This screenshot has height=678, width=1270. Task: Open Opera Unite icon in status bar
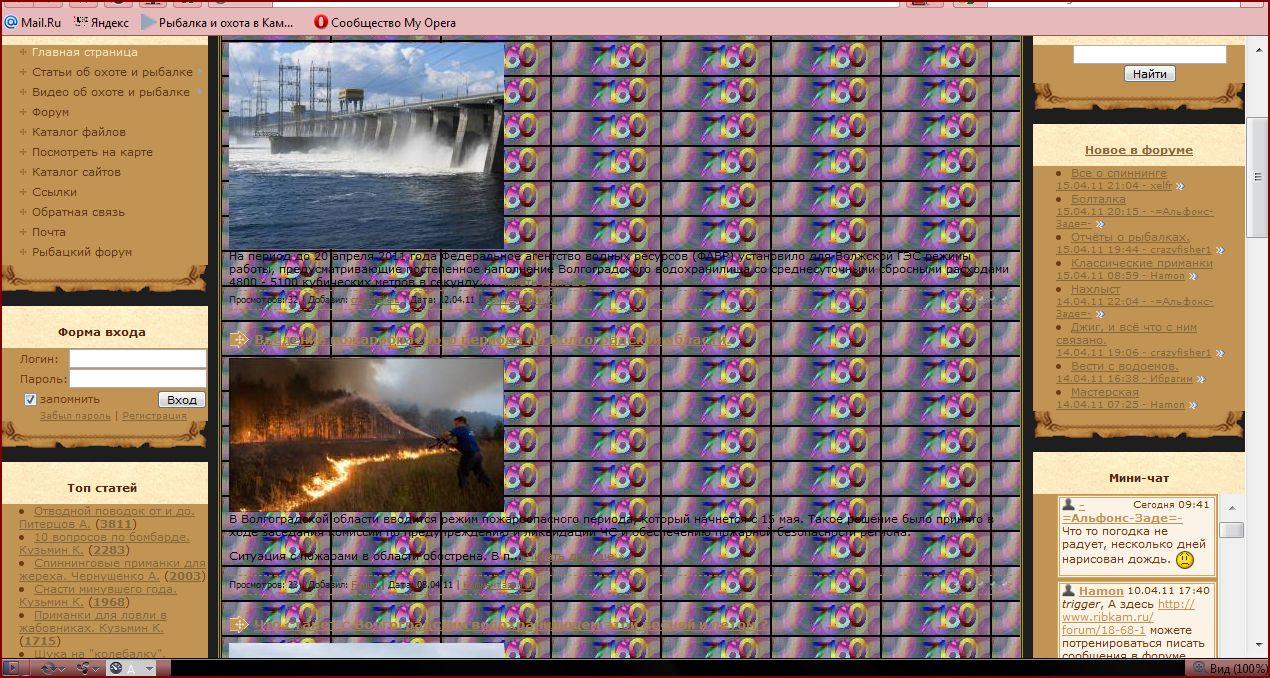[x=83, y=668]
